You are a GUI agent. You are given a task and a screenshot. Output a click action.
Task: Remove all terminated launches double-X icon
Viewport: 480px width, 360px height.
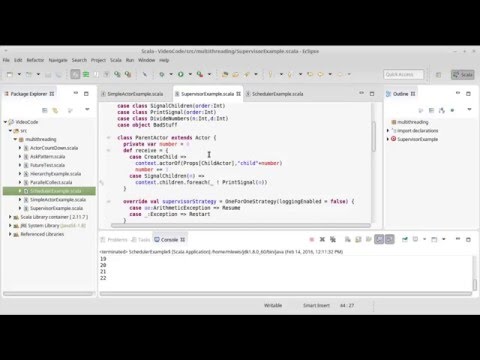pyautogui.click(x=333, y=239)
